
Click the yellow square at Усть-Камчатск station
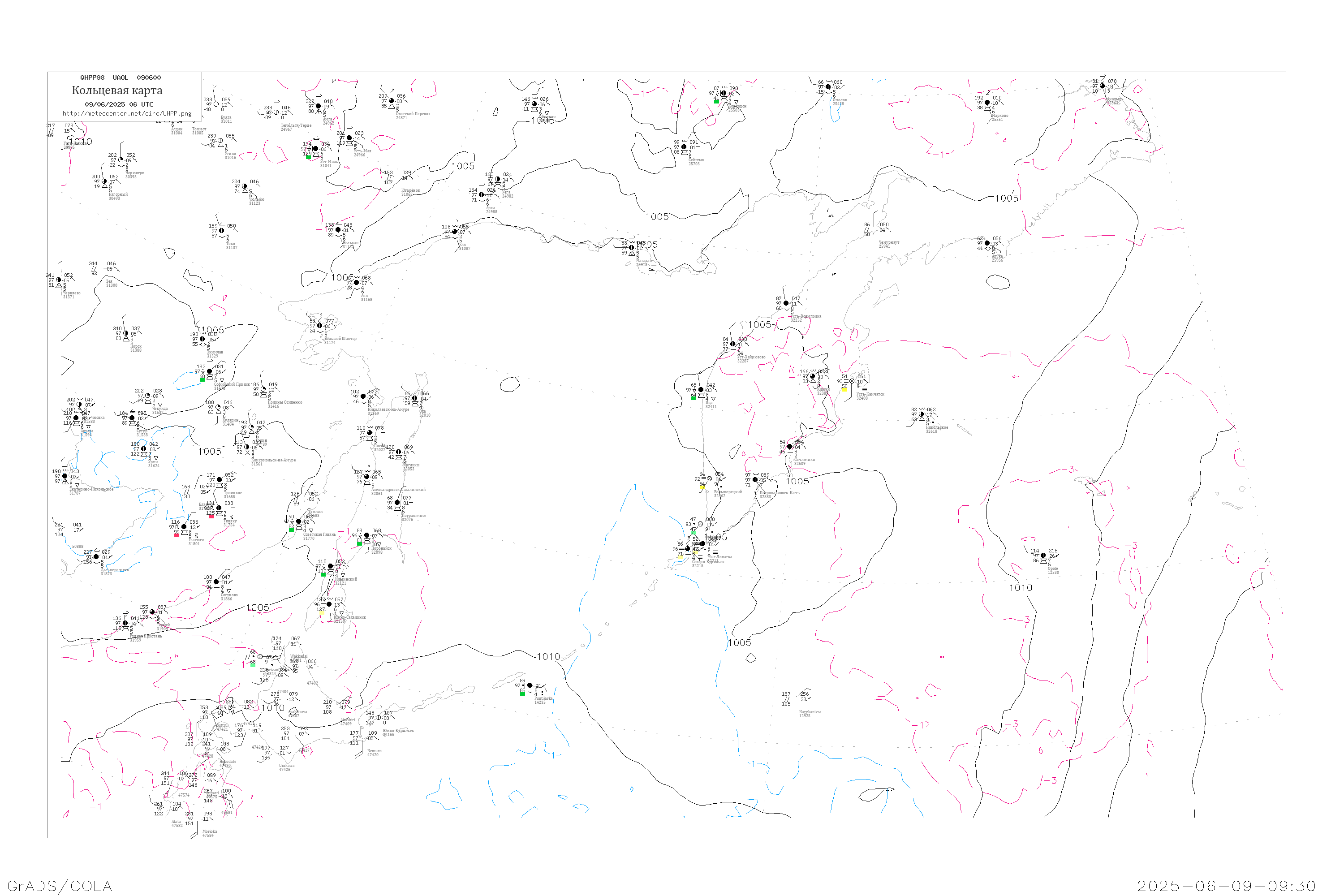pyautogui.click(x=844, y=390)
